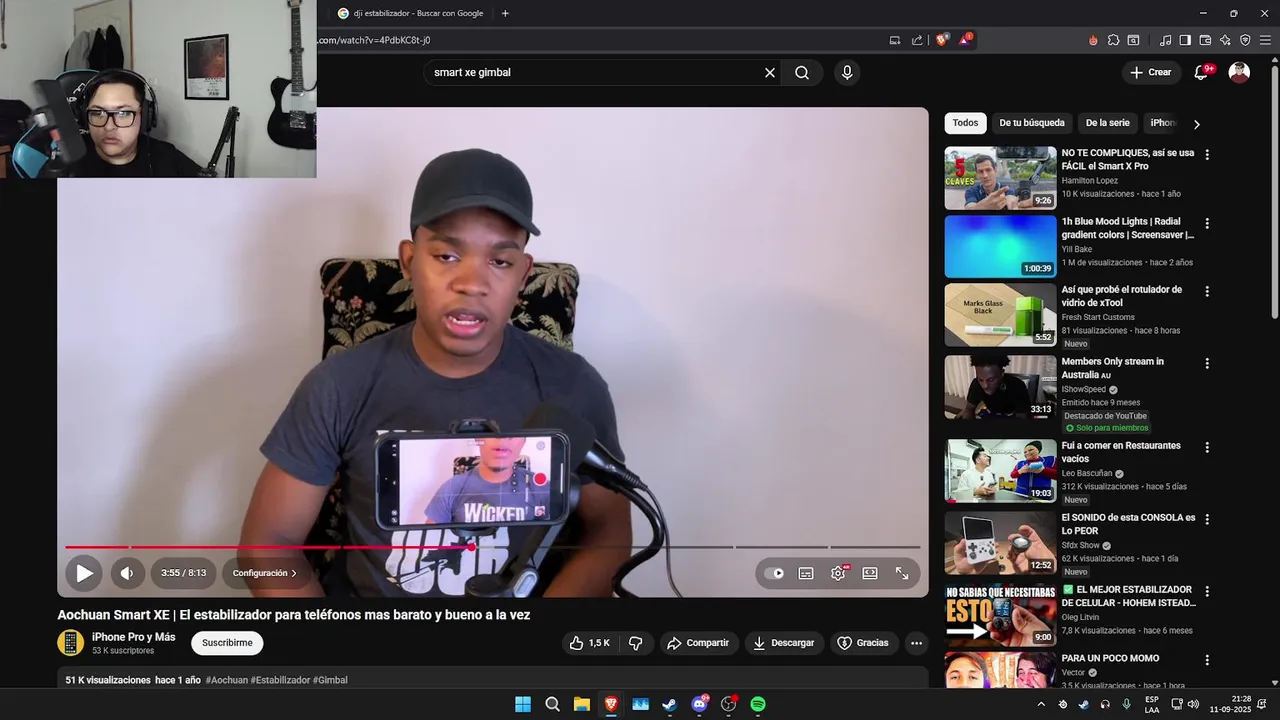
Task: Click the Compartir button
Action: tap(698, 643)
